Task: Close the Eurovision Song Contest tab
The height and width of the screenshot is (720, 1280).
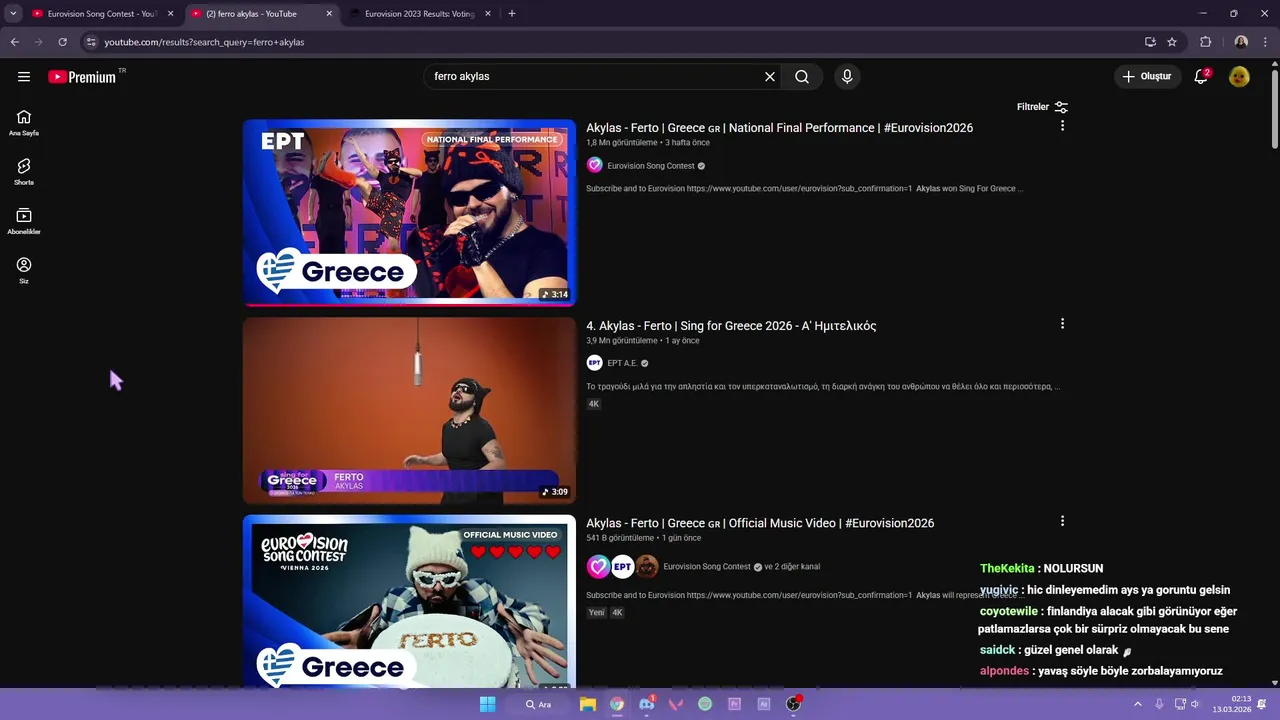Action: pos(170,14)
